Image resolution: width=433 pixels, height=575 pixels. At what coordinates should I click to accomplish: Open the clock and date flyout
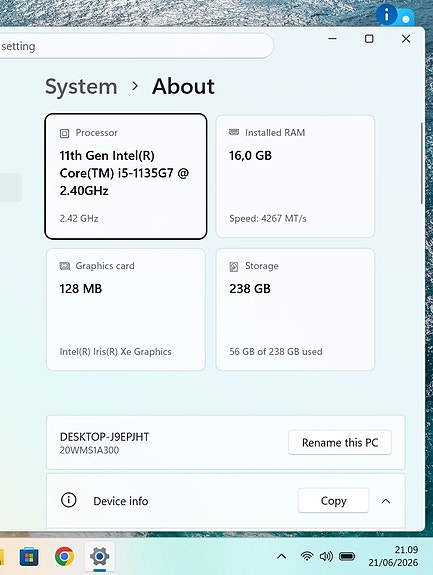click(393, 556)
